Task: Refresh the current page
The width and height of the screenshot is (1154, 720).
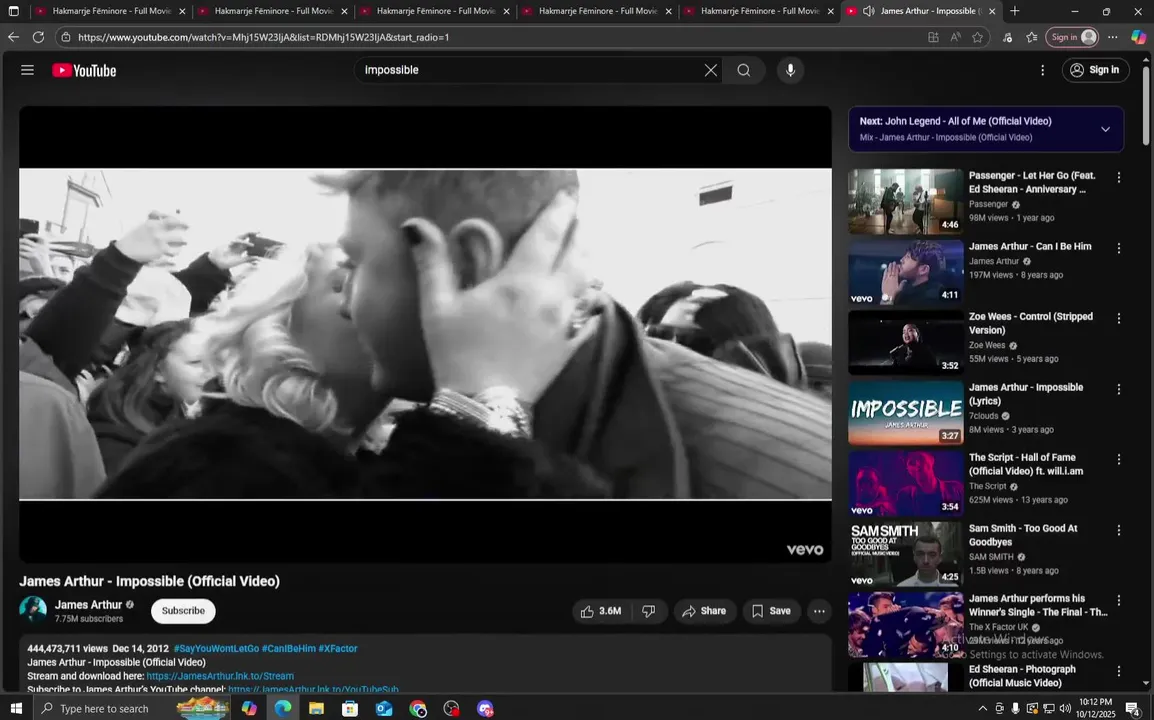Action: pyautogui.click(x=38, y=37)
